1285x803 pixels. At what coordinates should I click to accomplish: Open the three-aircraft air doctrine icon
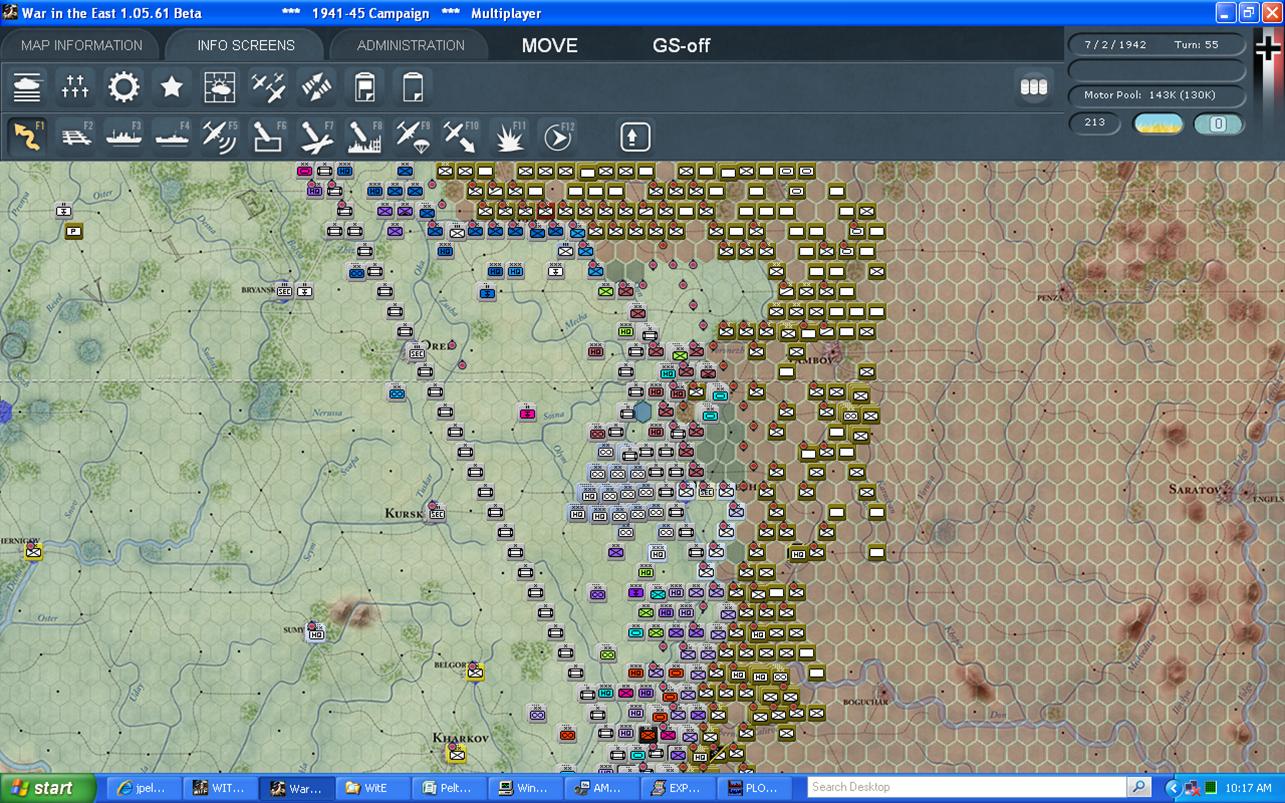click(268, 88)
